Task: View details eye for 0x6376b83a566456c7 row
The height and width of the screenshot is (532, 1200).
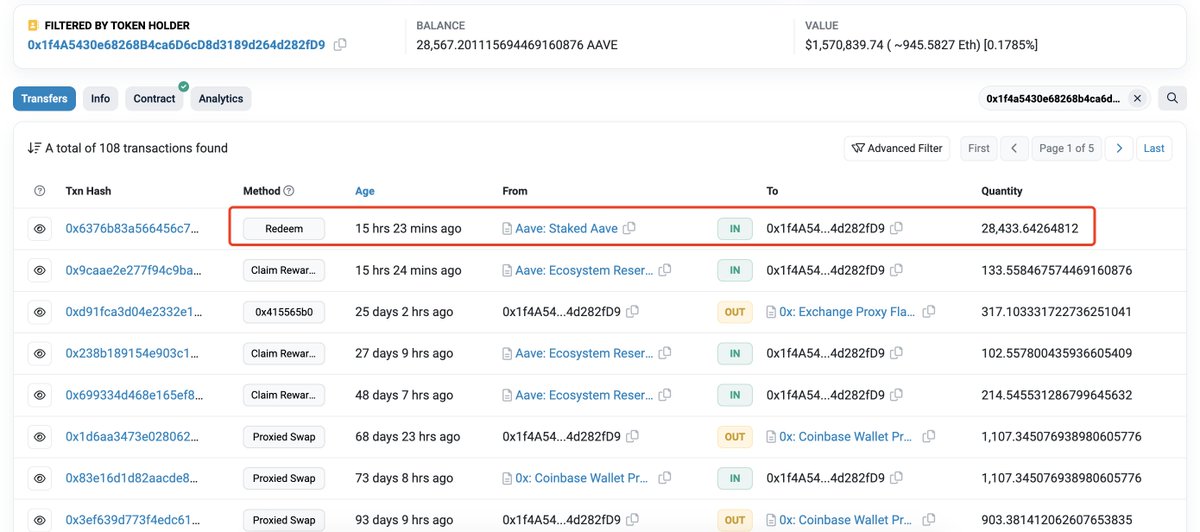Action: click(40, 229)
